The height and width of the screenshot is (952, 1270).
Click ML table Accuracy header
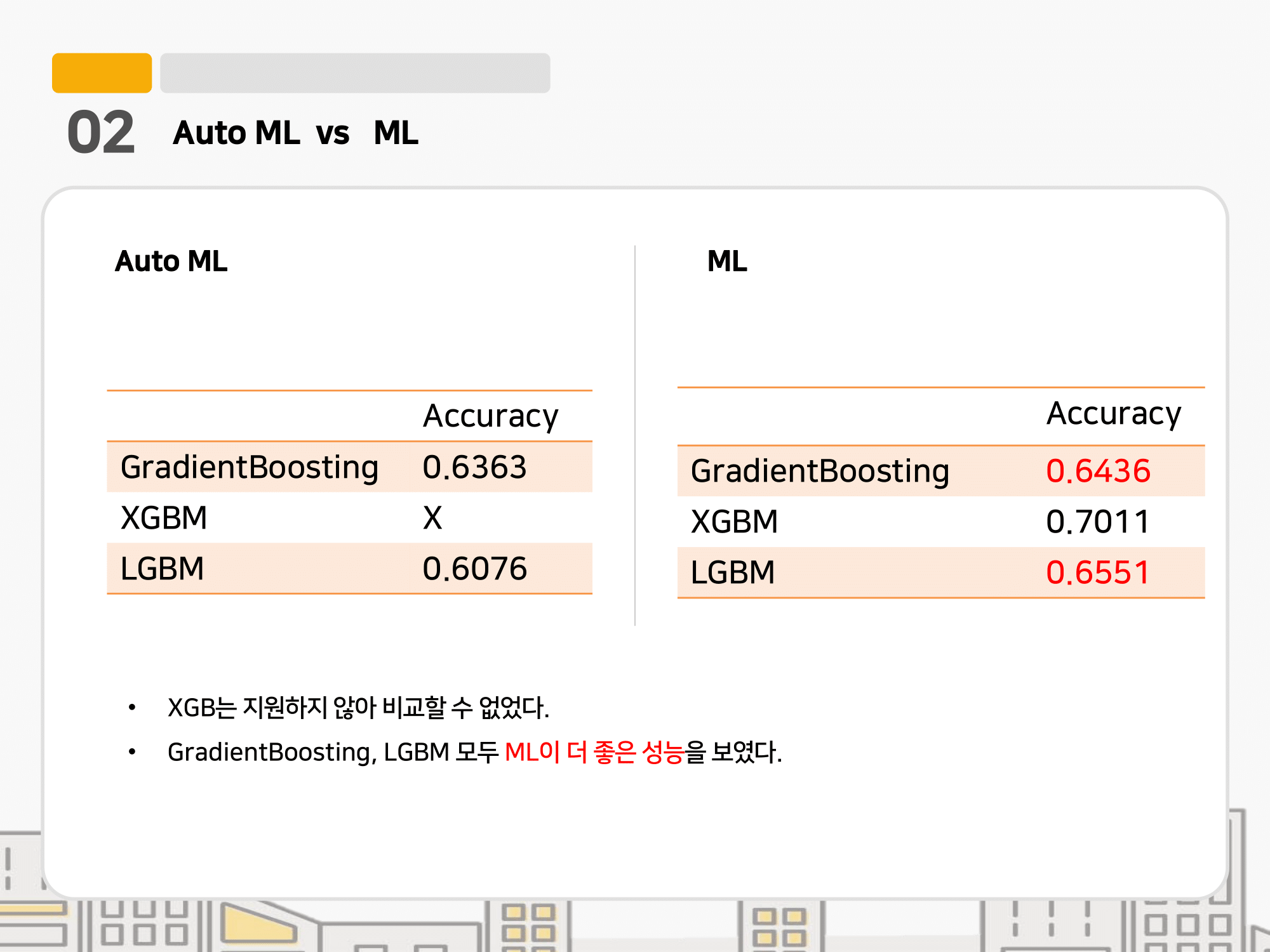pyautogui.click(x=1114, y=414)
